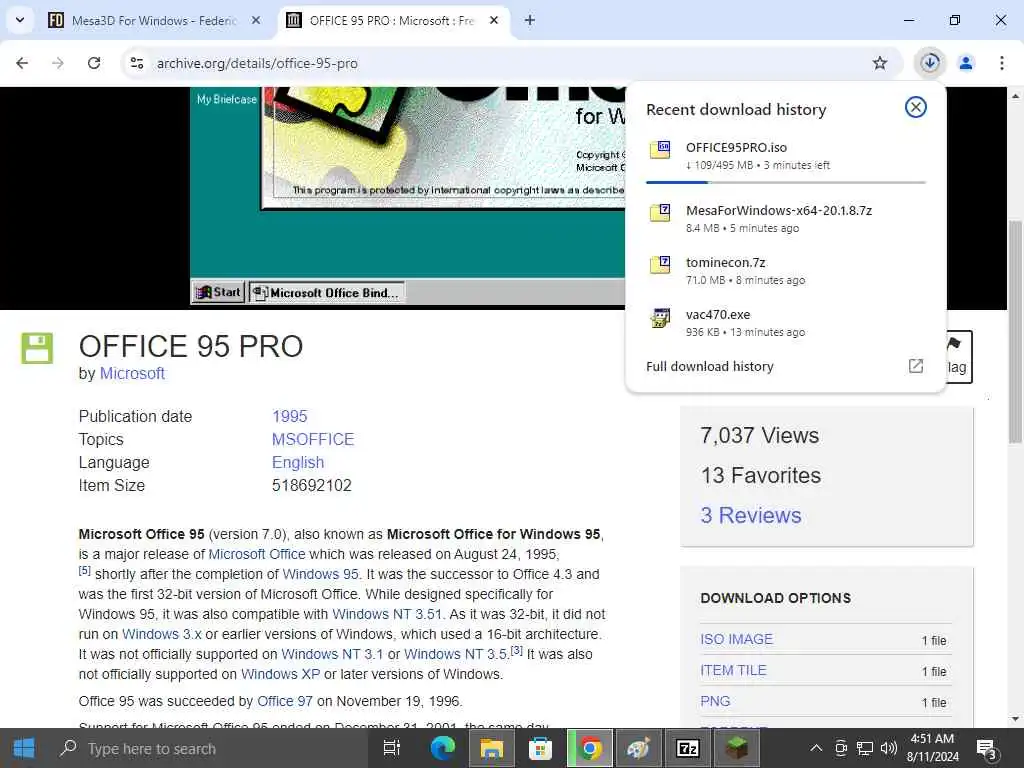Download the ISO IMAGE option
Image resolution: width=1024 pixels, height=768 pixels.
736,639
